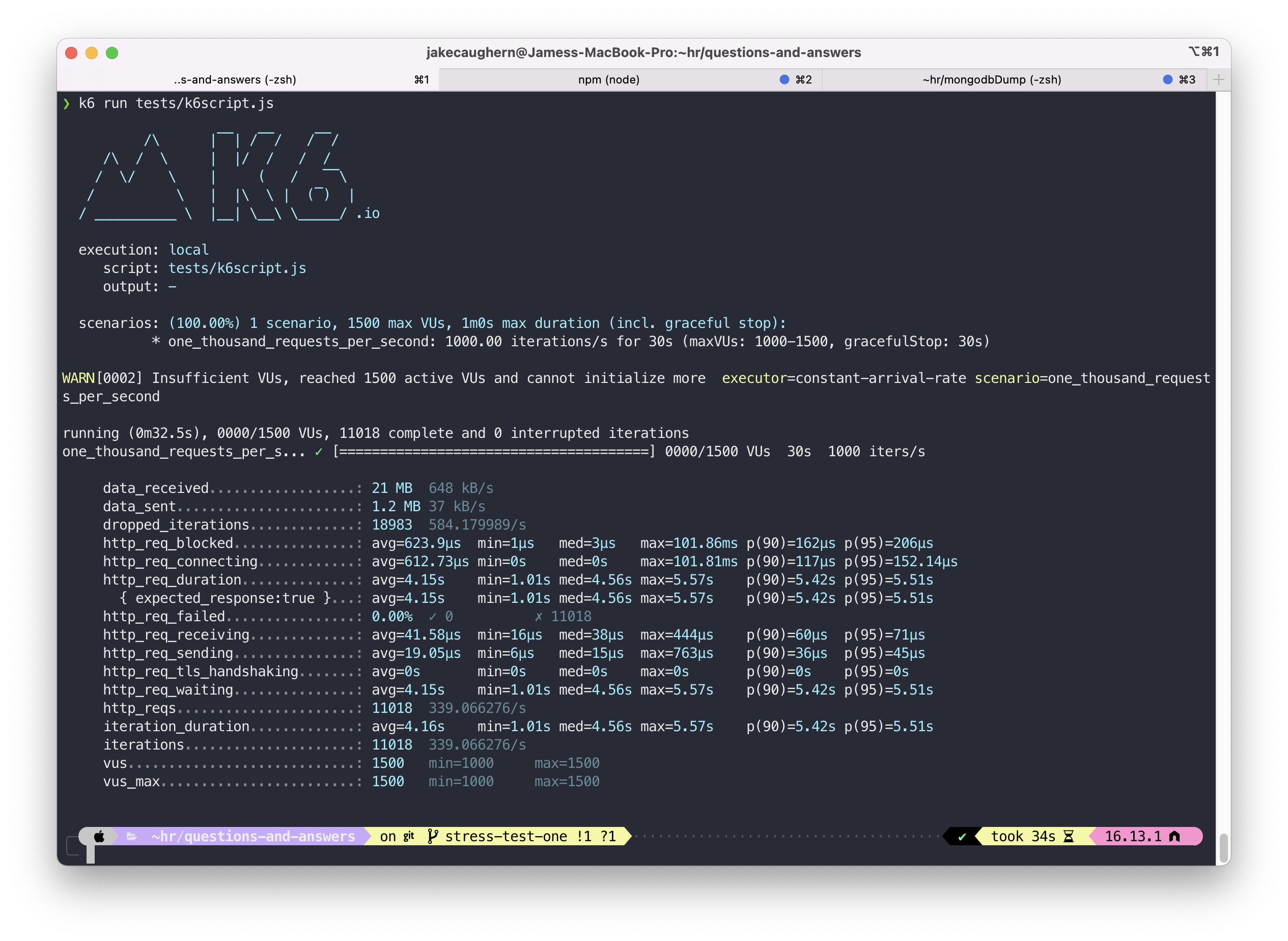This screenshot has height=941, width=1288.
Task: Click the yellow minimize window button
Action: (x=92, y=53)
